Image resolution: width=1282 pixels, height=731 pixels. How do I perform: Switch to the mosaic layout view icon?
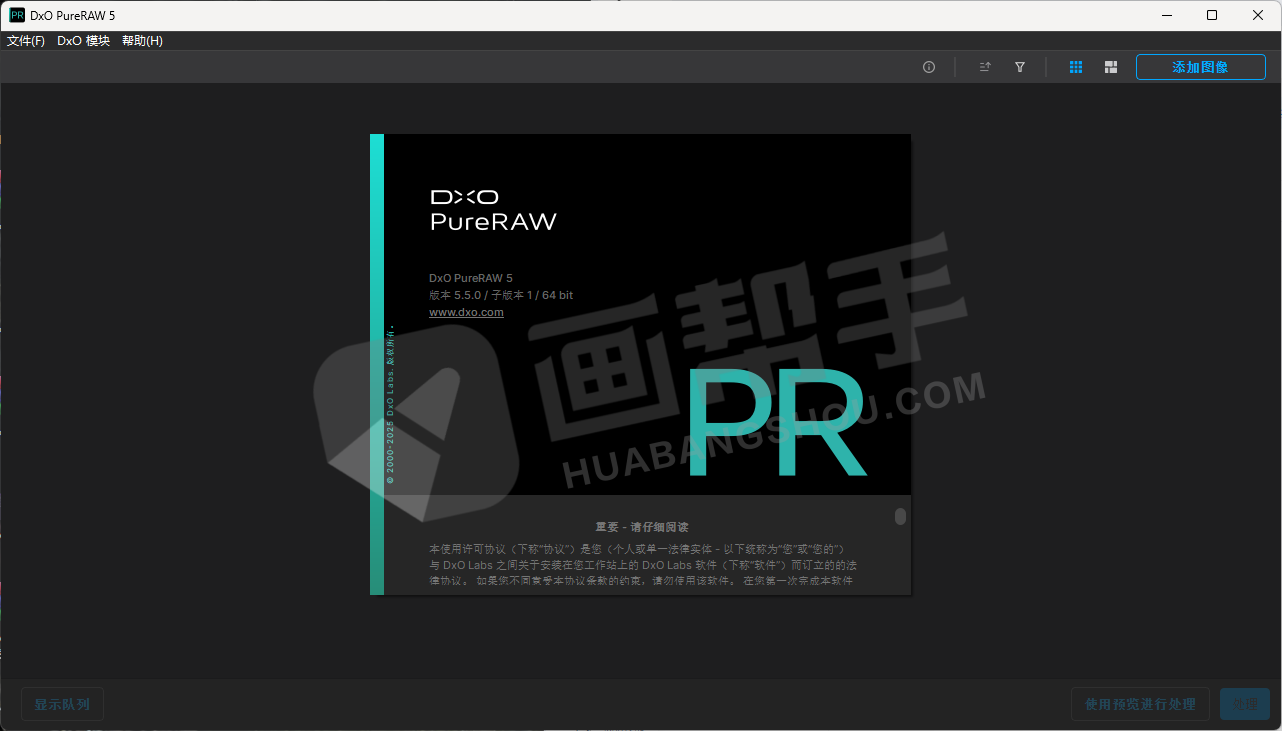[x=1110, y=67]
